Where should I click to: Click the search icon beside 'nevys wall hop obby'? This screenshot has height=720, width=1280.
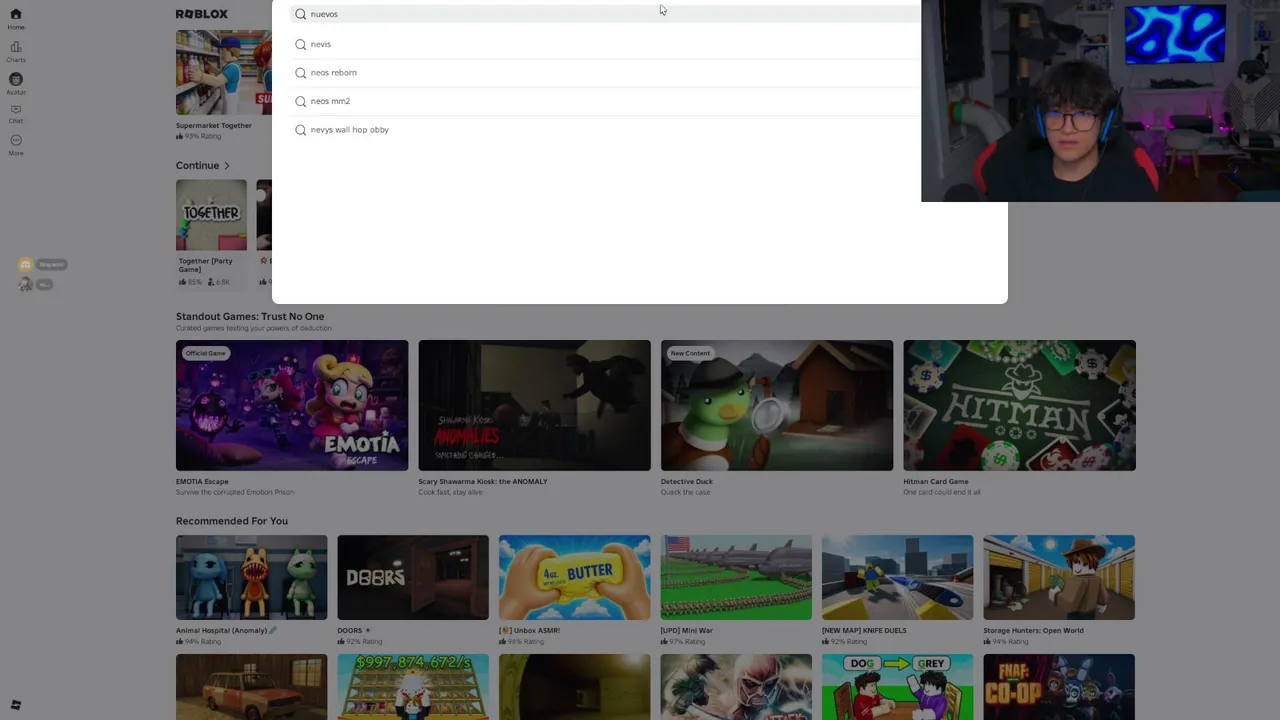tap(300, 130)
